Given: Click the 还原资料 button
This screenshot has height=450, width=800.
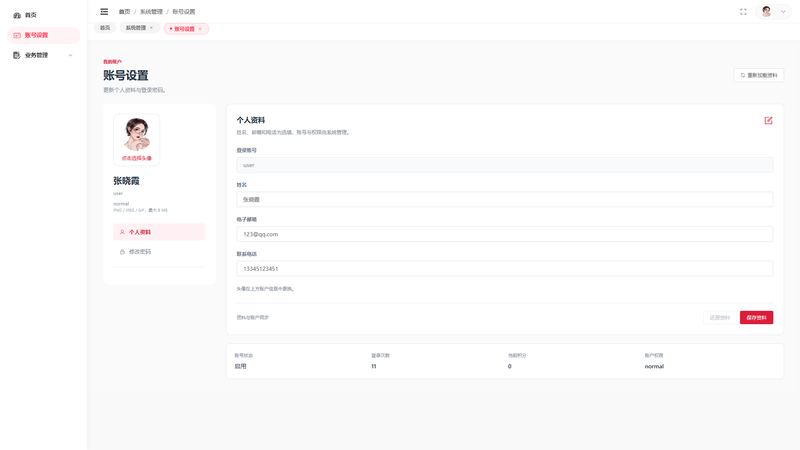Looking at the screenshot, I should (719, 318).
